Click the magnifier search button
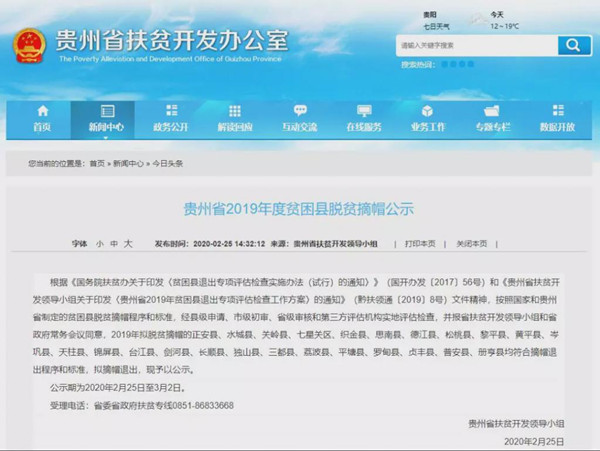This screenshot has width=600, height=451. tap(573, 46)
